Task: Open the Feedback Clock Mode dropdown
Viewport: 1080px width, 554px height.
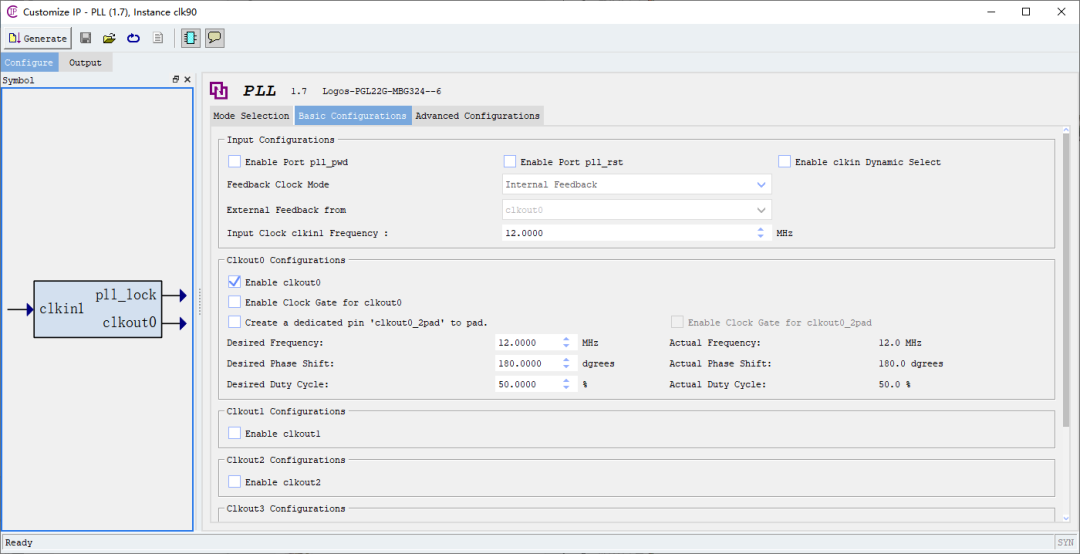Action: (636, 185)
